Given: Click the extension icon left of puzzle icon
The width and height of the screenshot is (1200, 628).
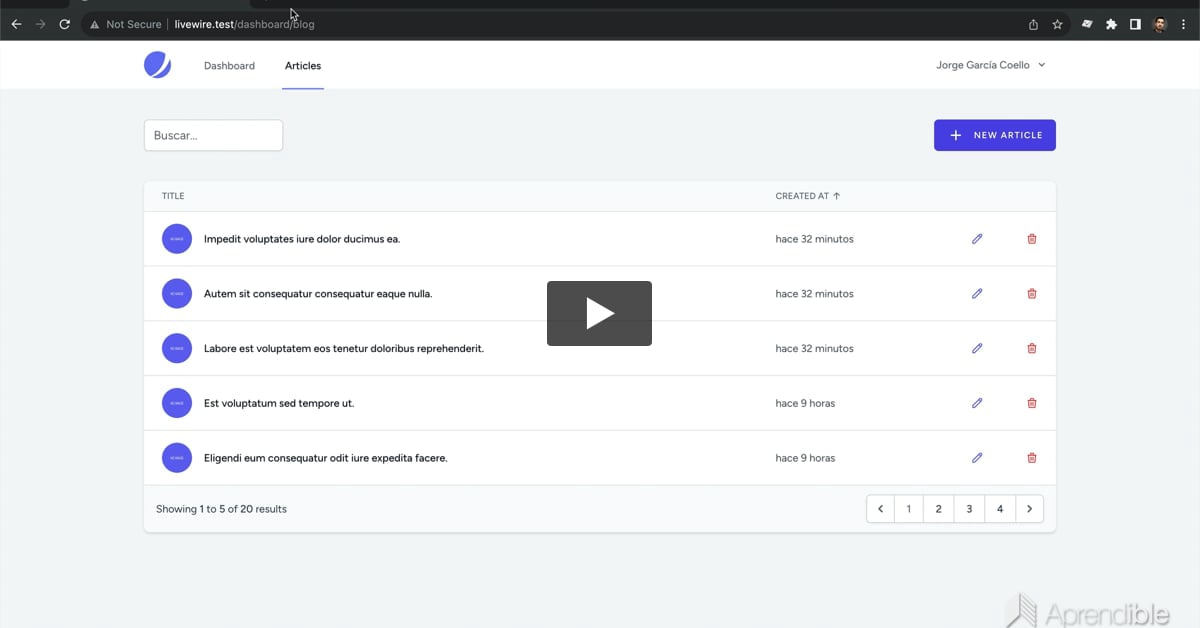Looking at the screenshot, I should pyautogui.click(x=1087, y=24).
